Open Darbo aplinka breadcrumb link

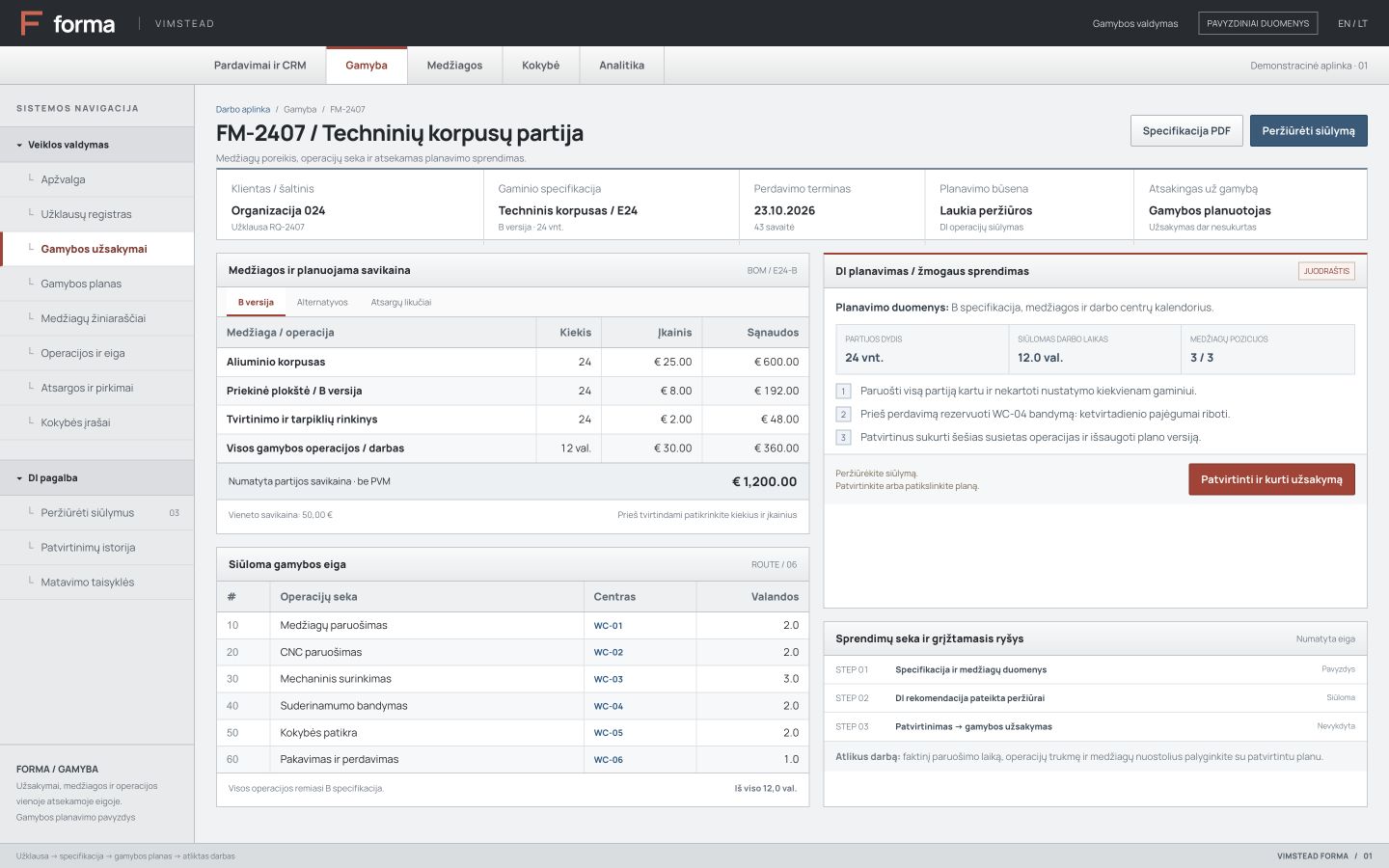coord(243,110)
